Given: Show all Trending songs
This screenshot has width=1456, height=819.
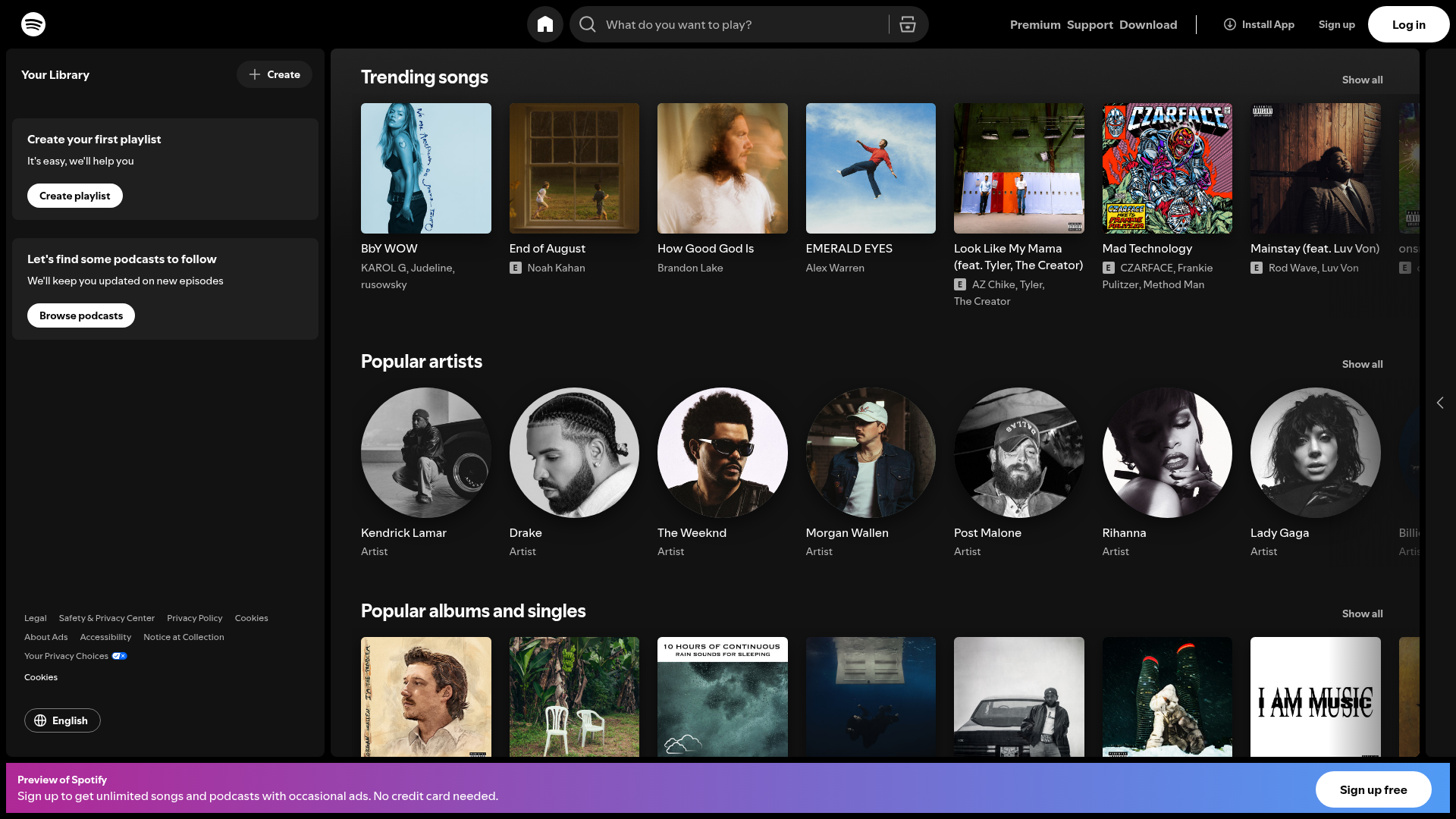Looking at the screenshot, I should [1362, 80].
